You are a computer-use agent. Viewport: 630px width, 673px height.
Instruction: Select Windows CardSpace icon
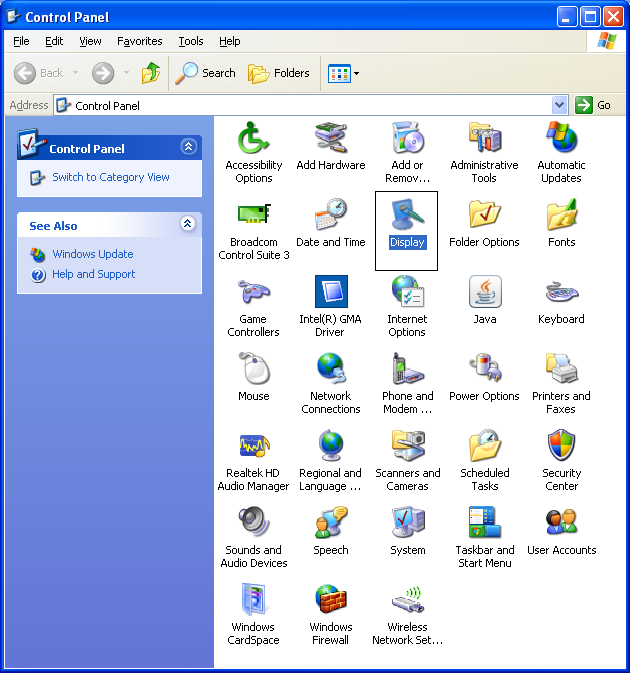click(x=253, y=599)
